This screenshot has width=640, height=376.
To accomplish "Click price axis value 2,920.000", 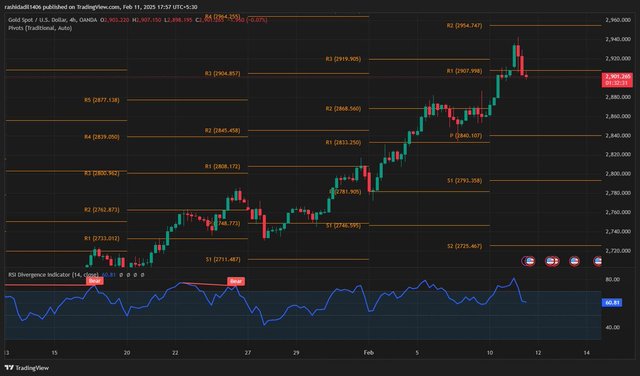I will [x=618, y=59].
